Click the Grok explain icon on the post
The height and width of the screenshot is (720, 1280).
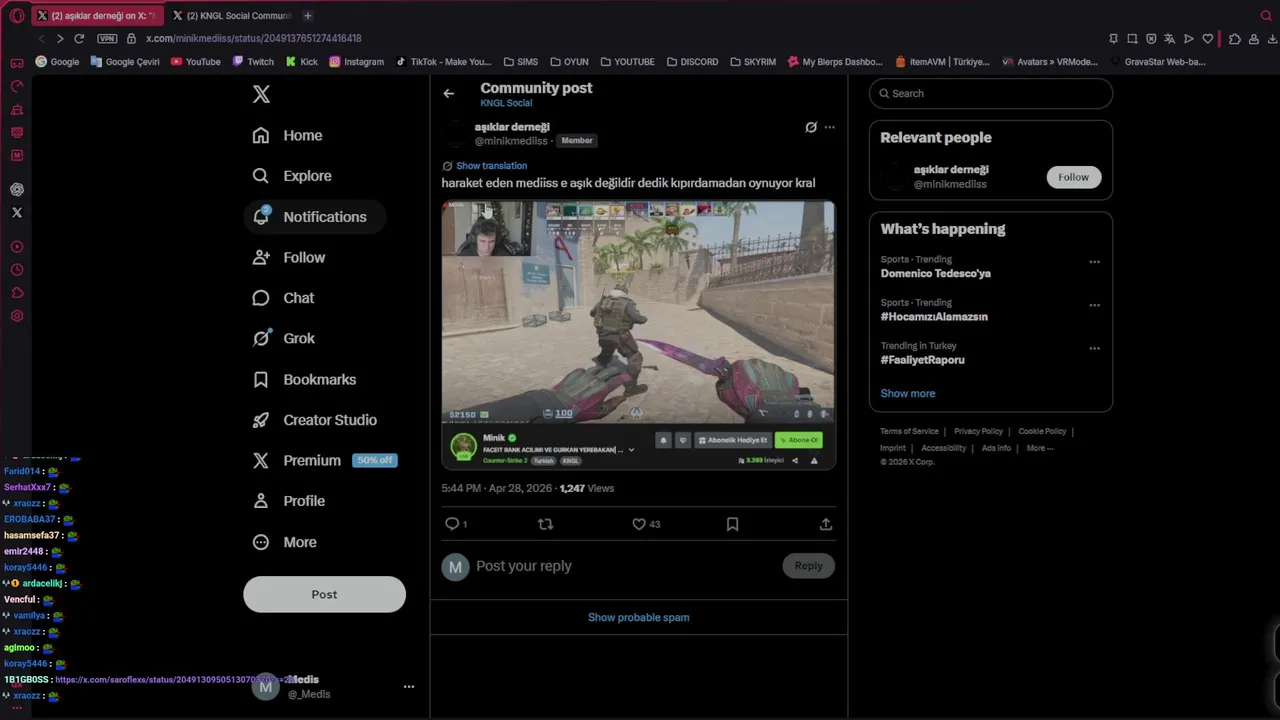(811, 127)
